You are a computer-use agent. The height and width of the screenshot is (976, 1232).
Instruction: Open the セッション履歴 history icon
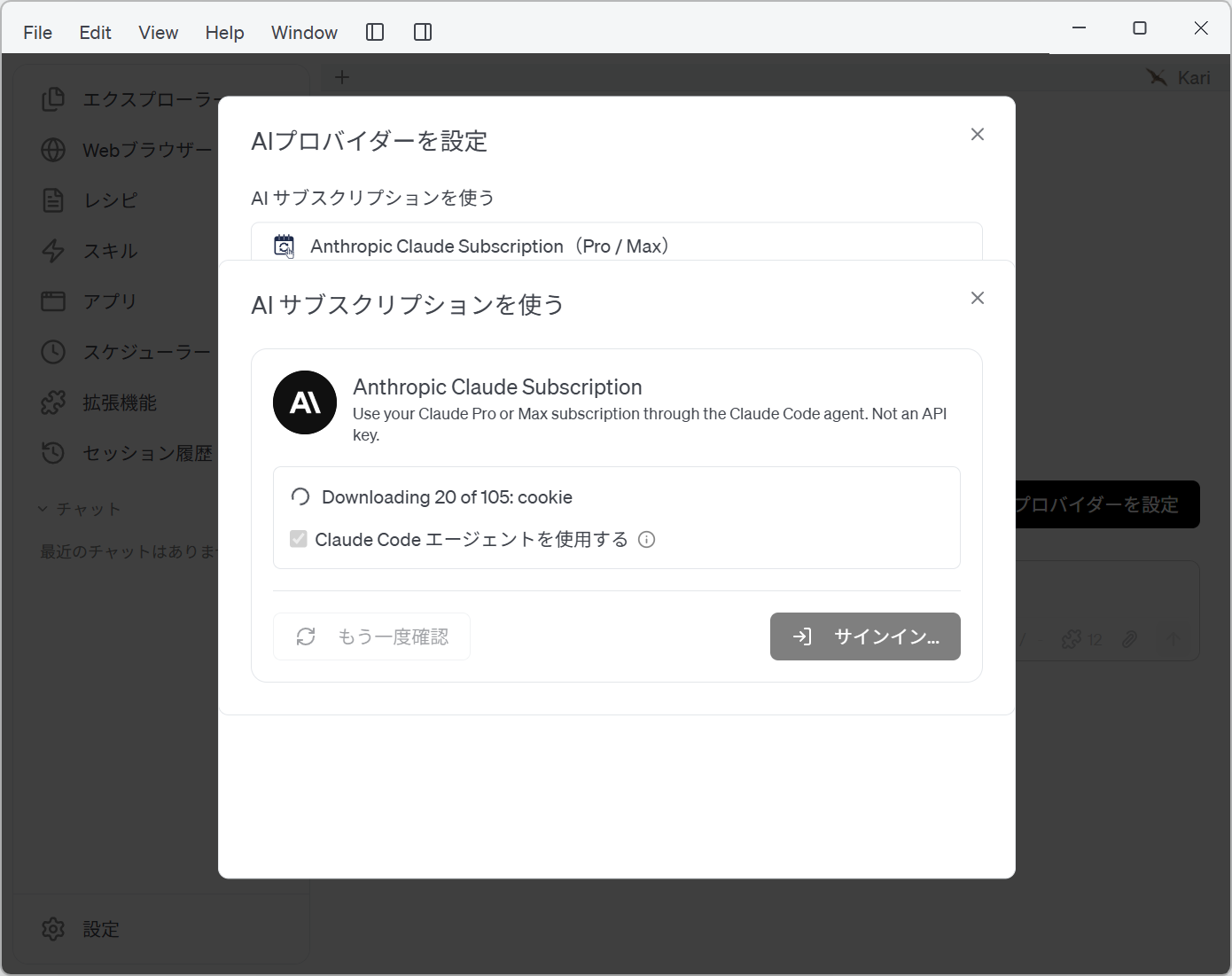[53, 453]
